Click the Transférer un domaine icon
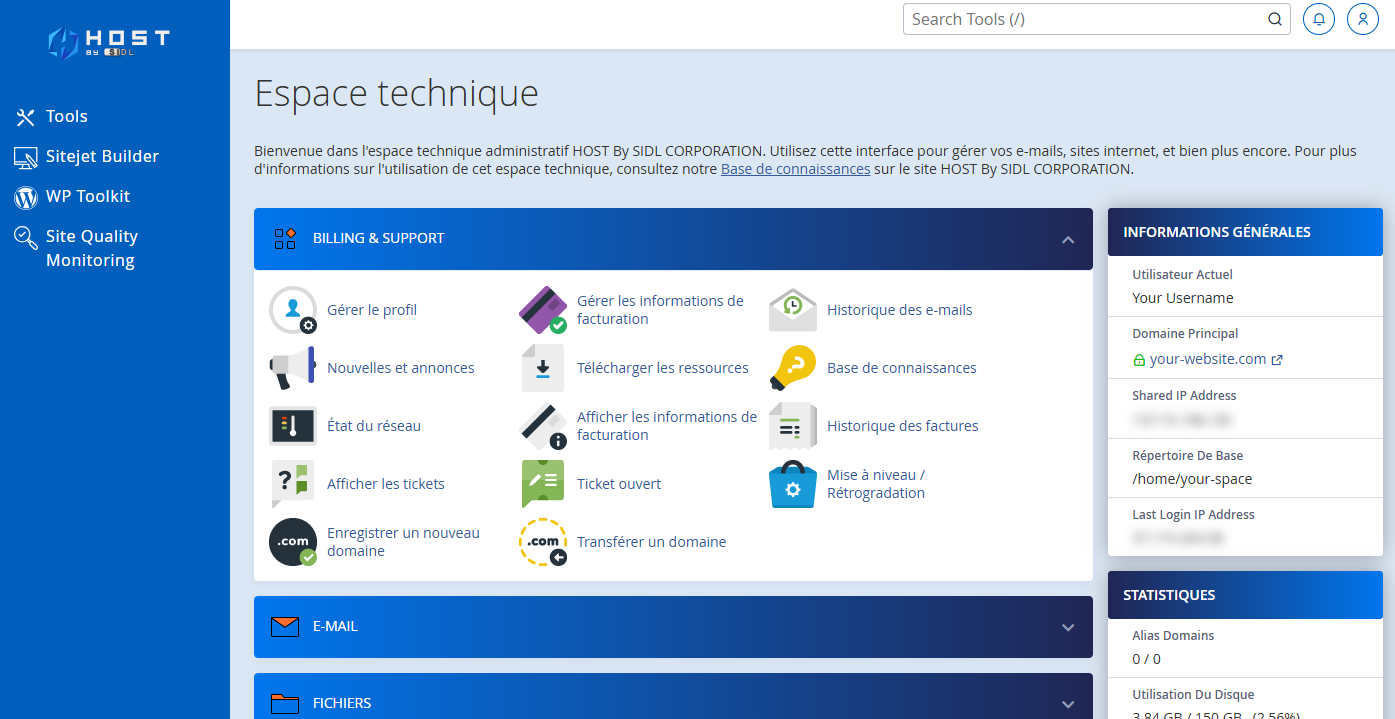The image size is (1395, 719). click(x=543, y=542)
